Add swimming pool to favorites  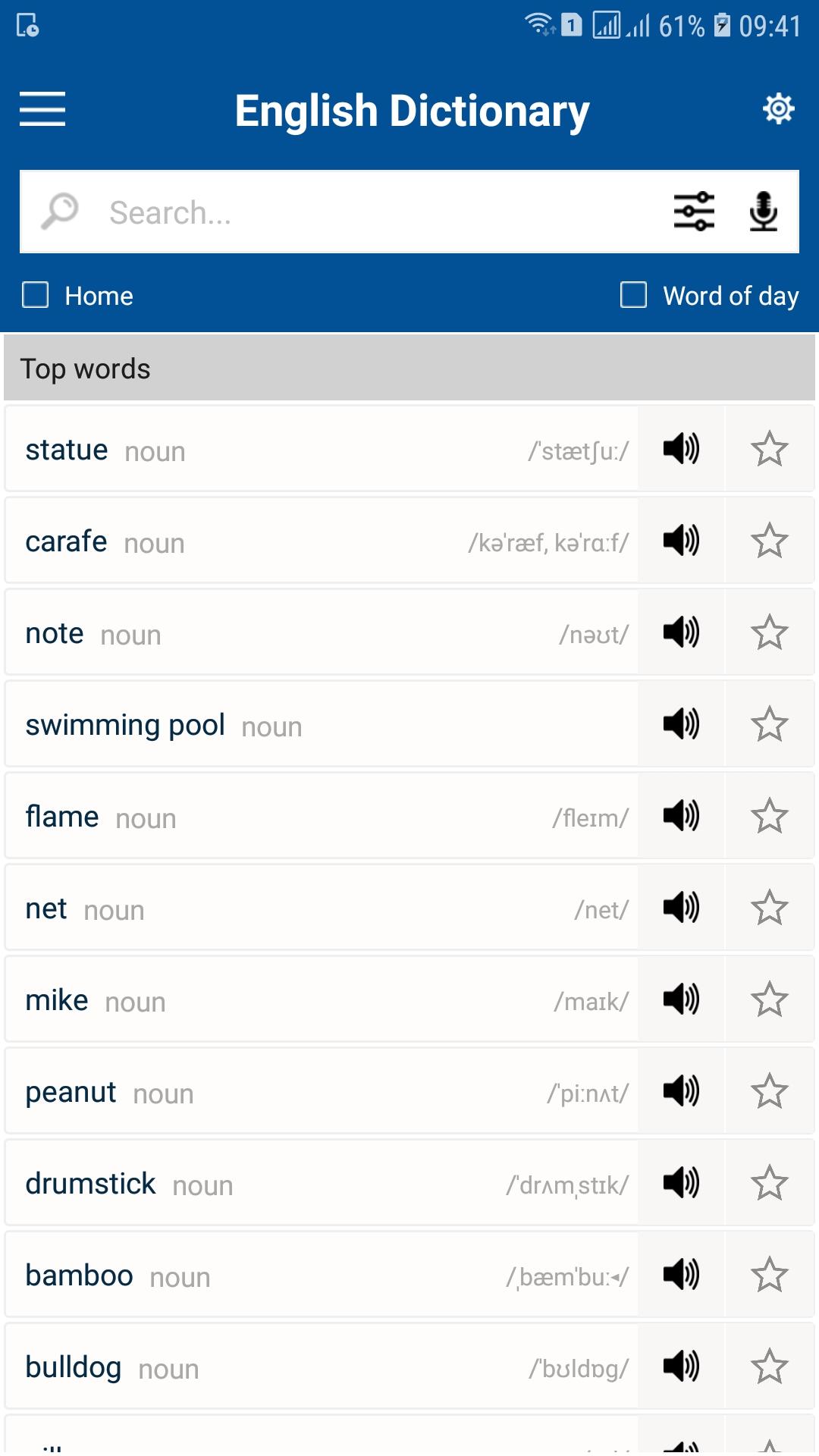point(769,723)
